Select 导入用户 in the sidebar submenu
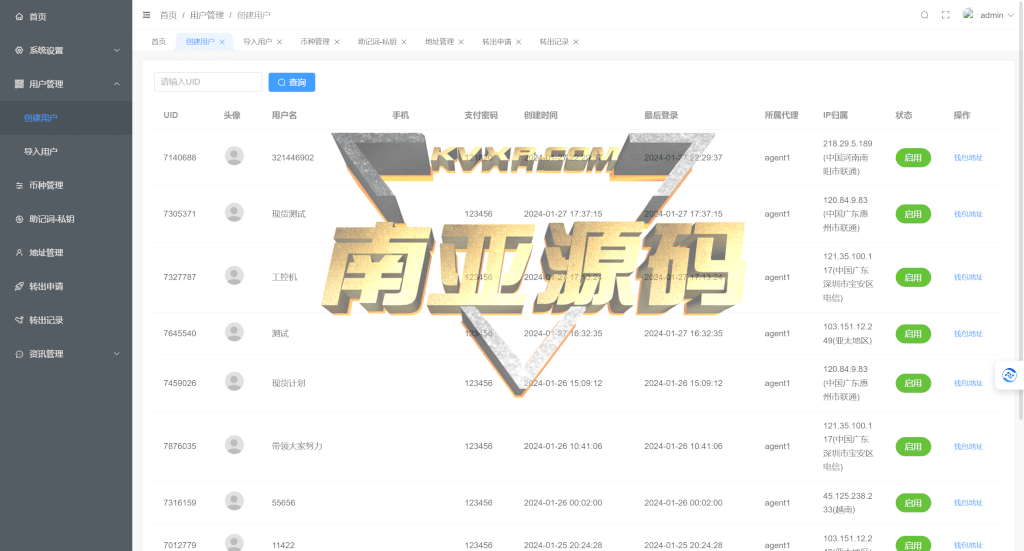Image resolution: width=1024 pixels, height=551 pixels. tap(66, 151)
